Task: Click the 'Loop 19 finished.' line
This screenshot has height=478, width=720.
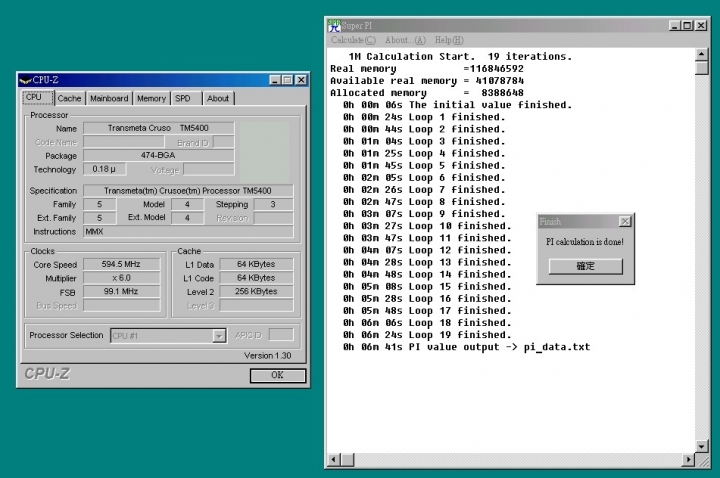Action: pos(427,335)
